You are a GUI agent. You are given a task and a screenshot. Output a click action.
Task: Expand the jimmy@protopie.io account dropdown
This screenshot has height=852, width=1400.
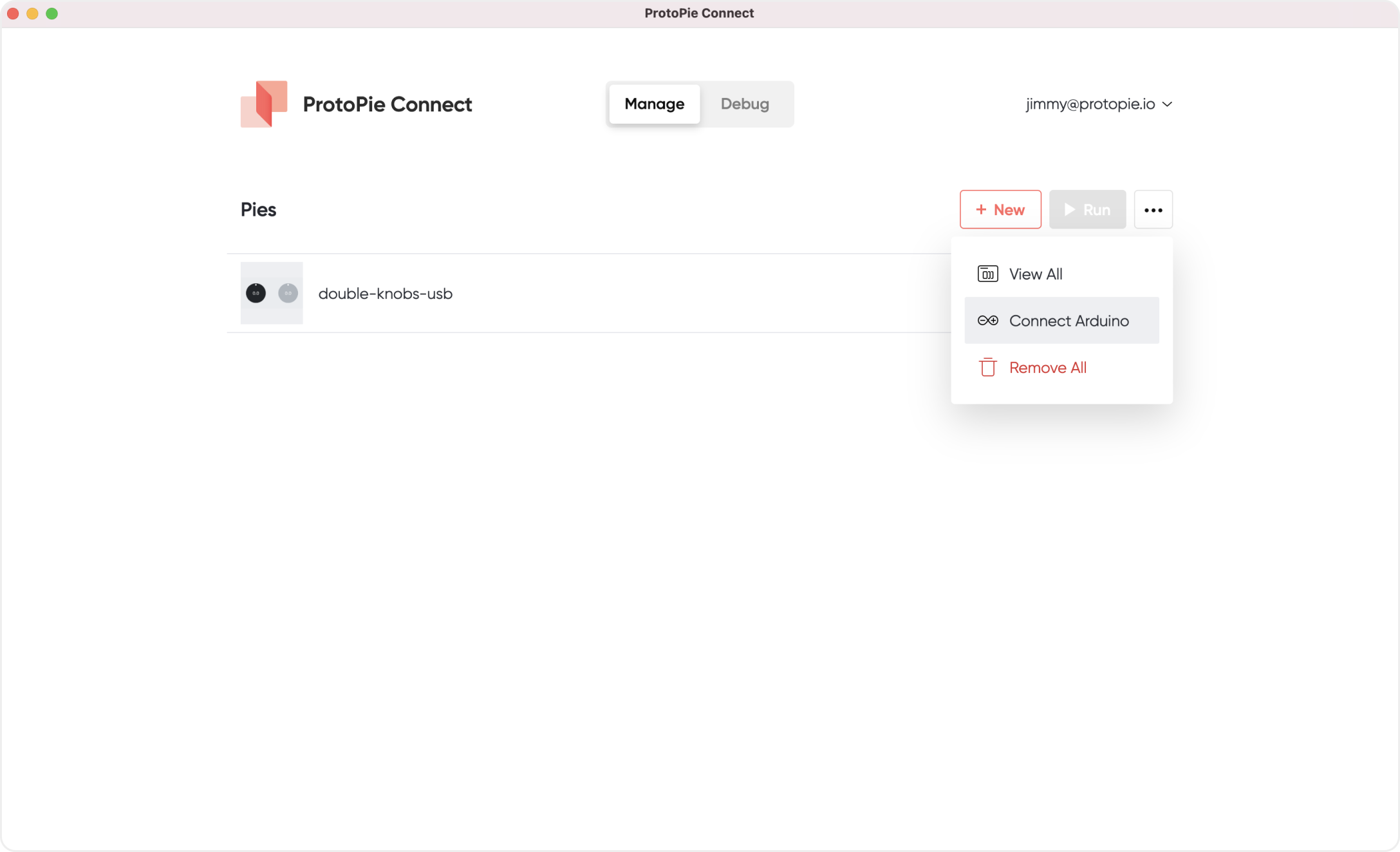click(1090, 104)
